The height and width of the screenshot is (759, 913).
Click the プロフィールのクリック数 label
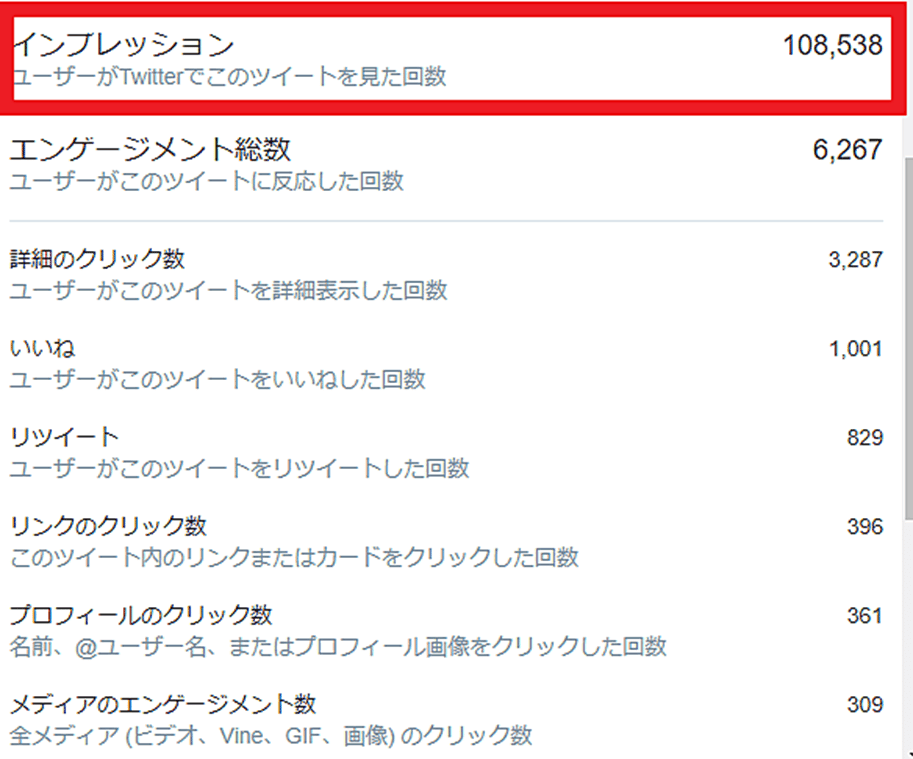pos(141,615)
